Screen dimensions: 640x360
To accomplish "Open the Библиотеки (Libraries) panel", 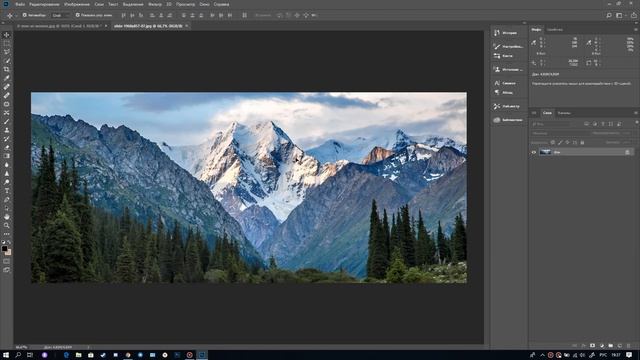I will click(x=507, y=120).
